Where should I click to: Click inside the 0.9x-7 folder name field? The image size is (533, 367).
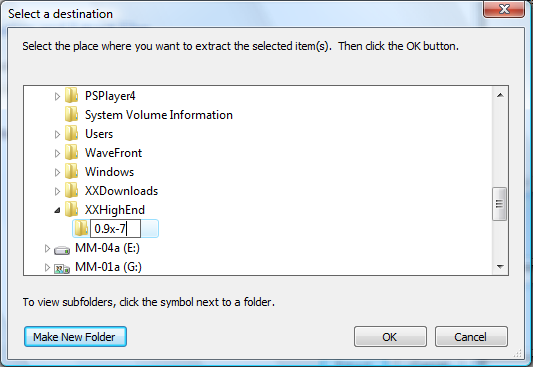(115, 228)
